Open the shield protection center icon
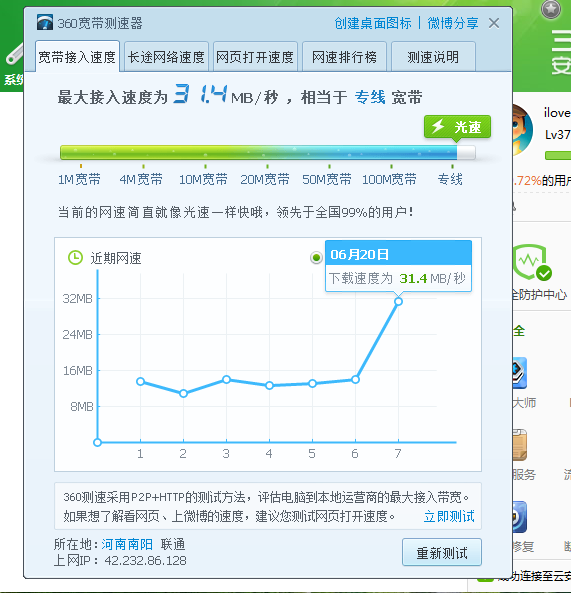The width and height of the screenshot is (571, 593). [x=532, y=262]
